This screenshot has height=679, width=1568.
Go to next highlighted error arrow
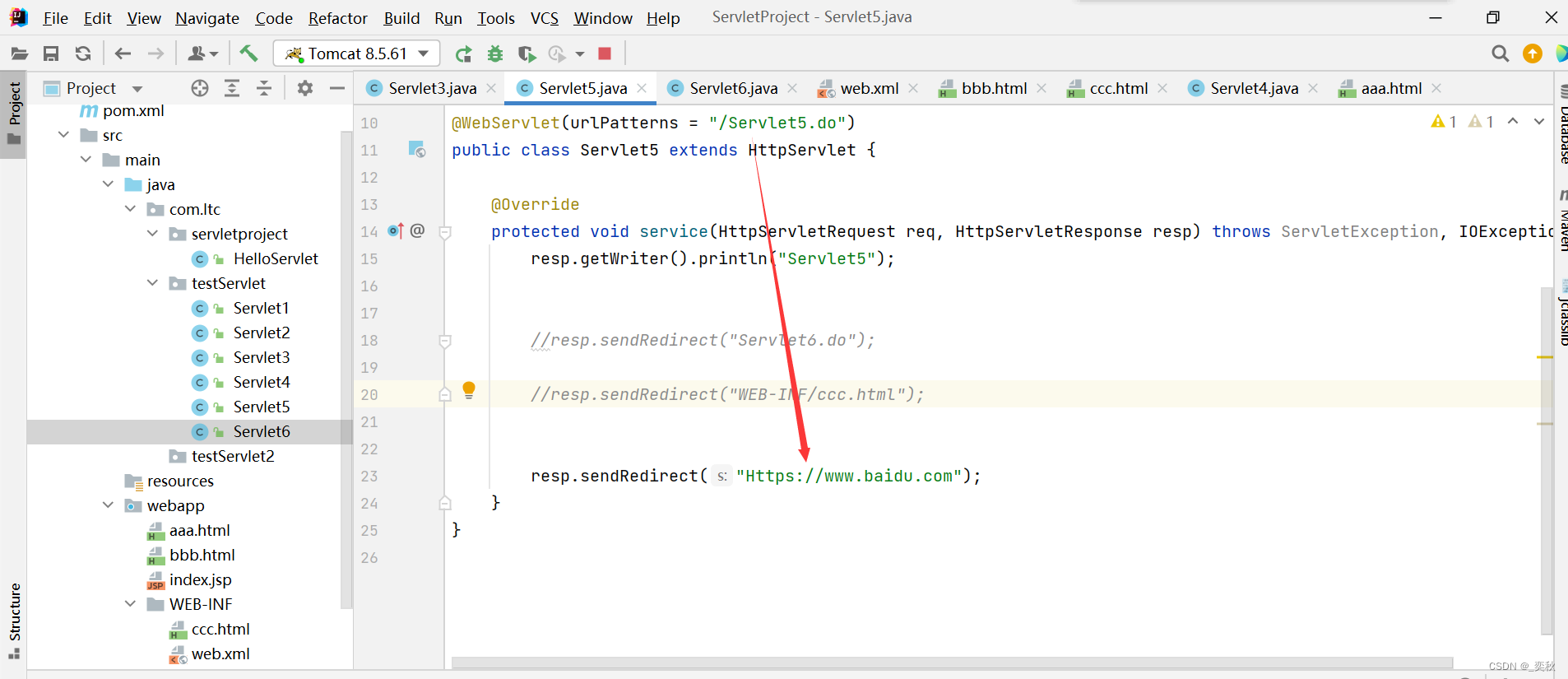click(x=1539, y=122)
